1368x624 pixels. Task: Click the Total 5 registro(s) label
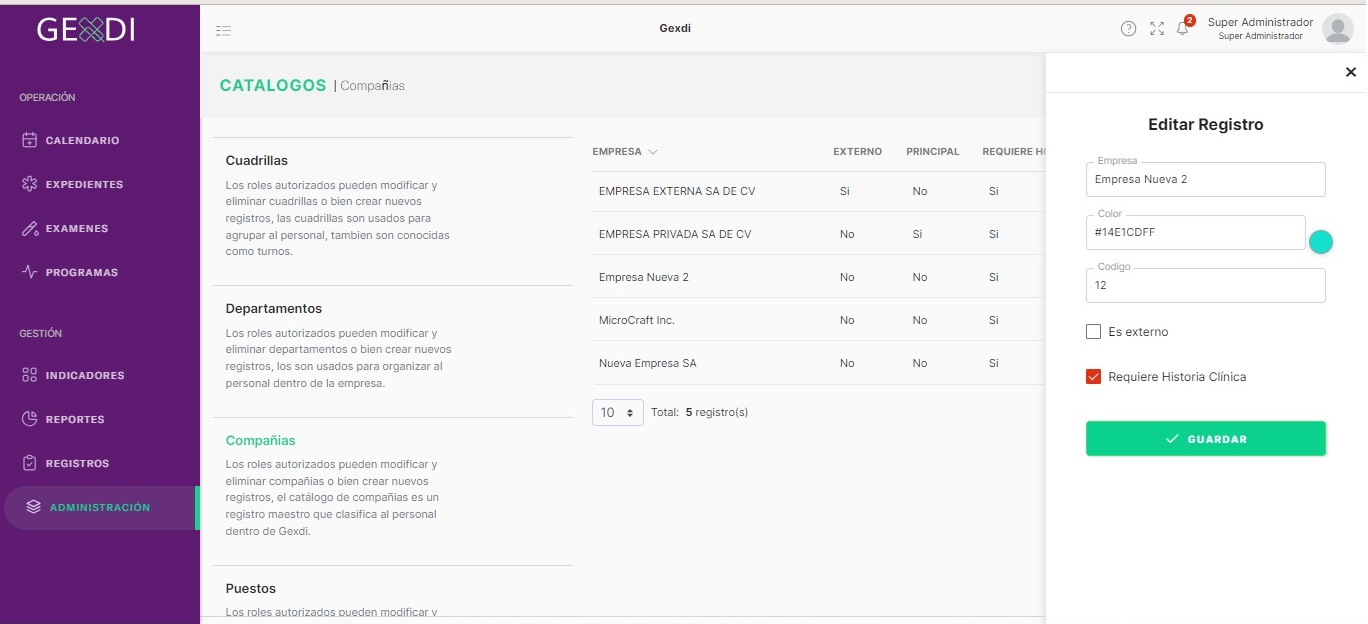tap(699, 412)
